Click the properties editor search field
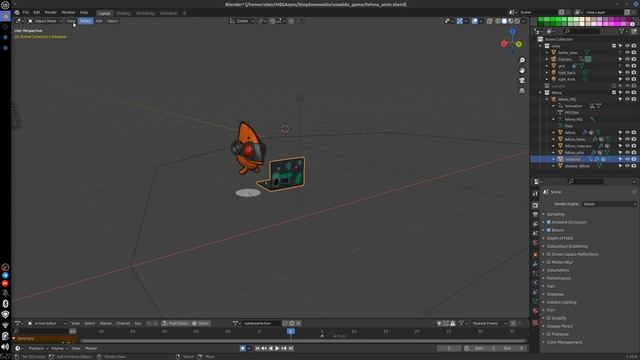Screen dimensions: 640x360 [585, 181]
